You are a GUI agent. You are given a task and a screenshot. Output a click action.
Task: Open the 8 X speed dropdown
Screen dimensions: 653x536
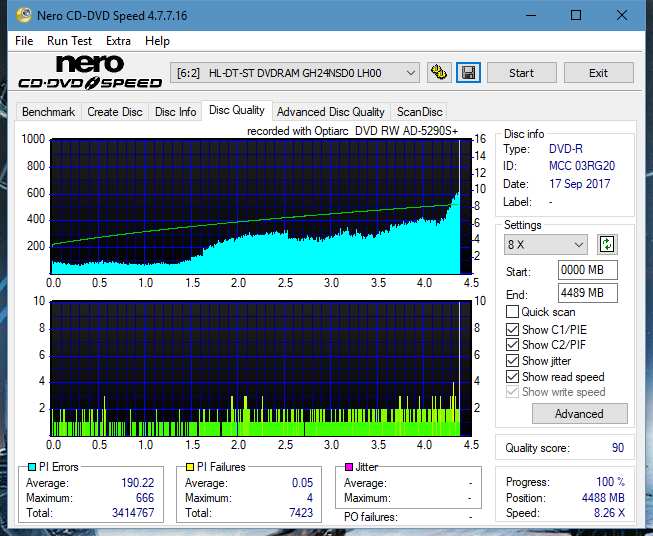(546, 244)
